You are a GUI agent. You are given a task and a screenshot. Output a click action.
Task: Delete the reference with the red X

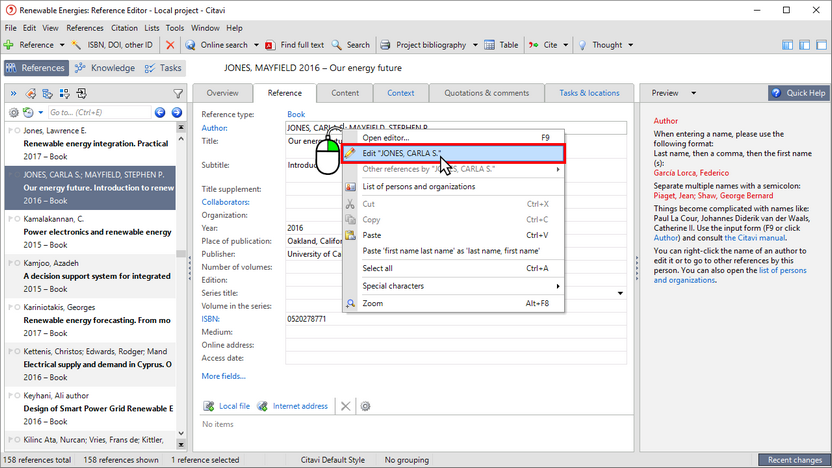(x=170, y=45)
